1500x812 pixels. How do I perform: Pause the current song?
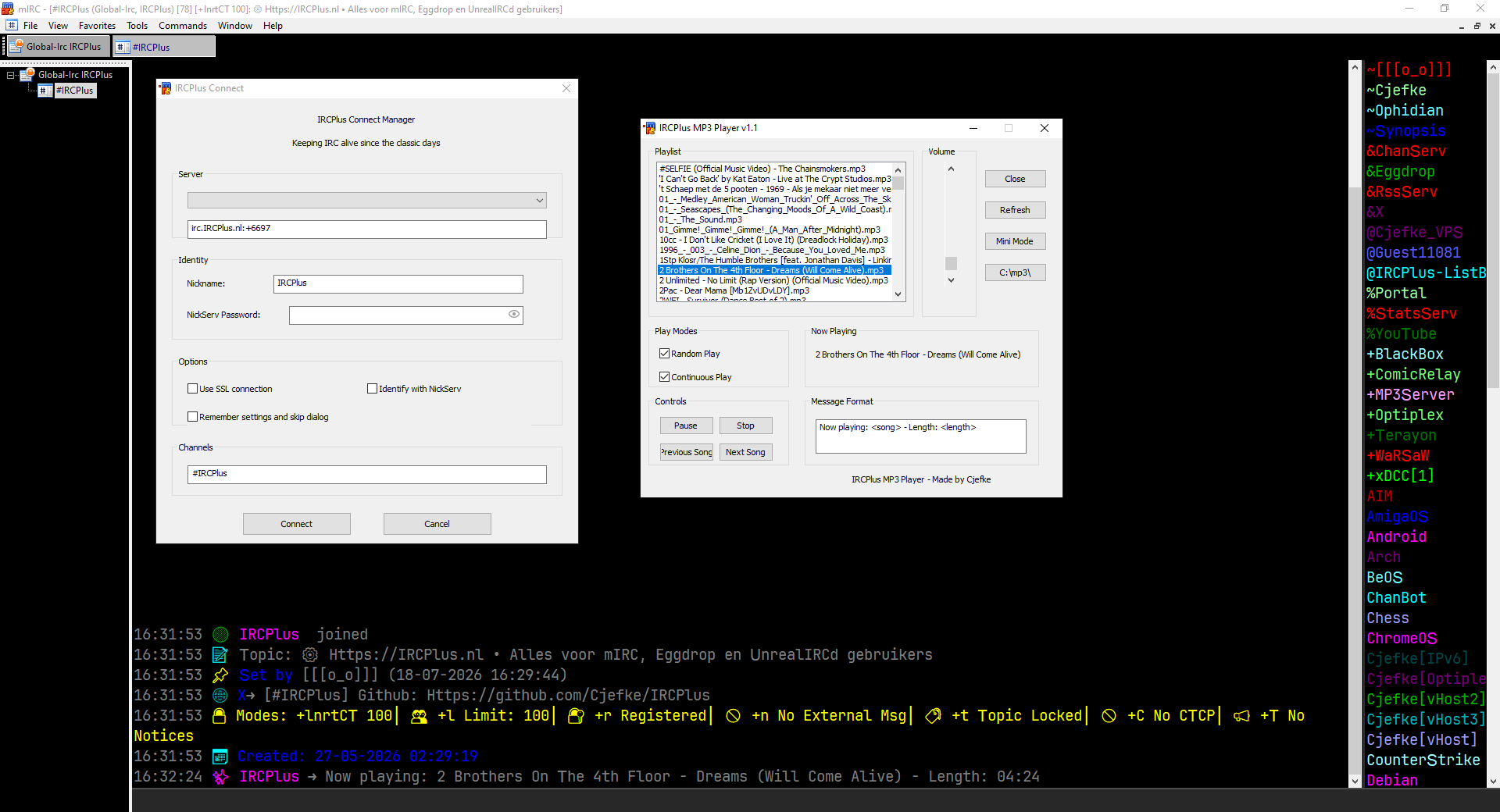(x=686, y=426)
